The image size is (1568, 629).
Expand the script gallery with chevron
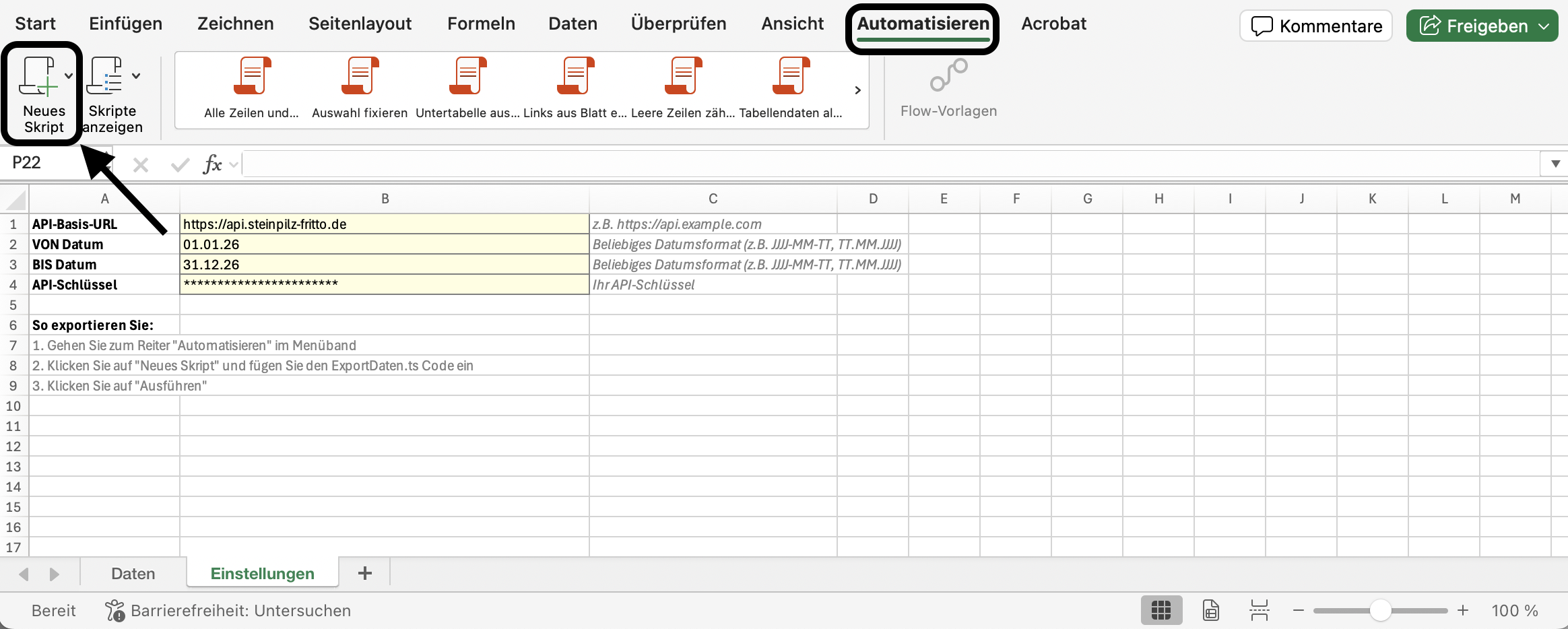tap(857, 90)
